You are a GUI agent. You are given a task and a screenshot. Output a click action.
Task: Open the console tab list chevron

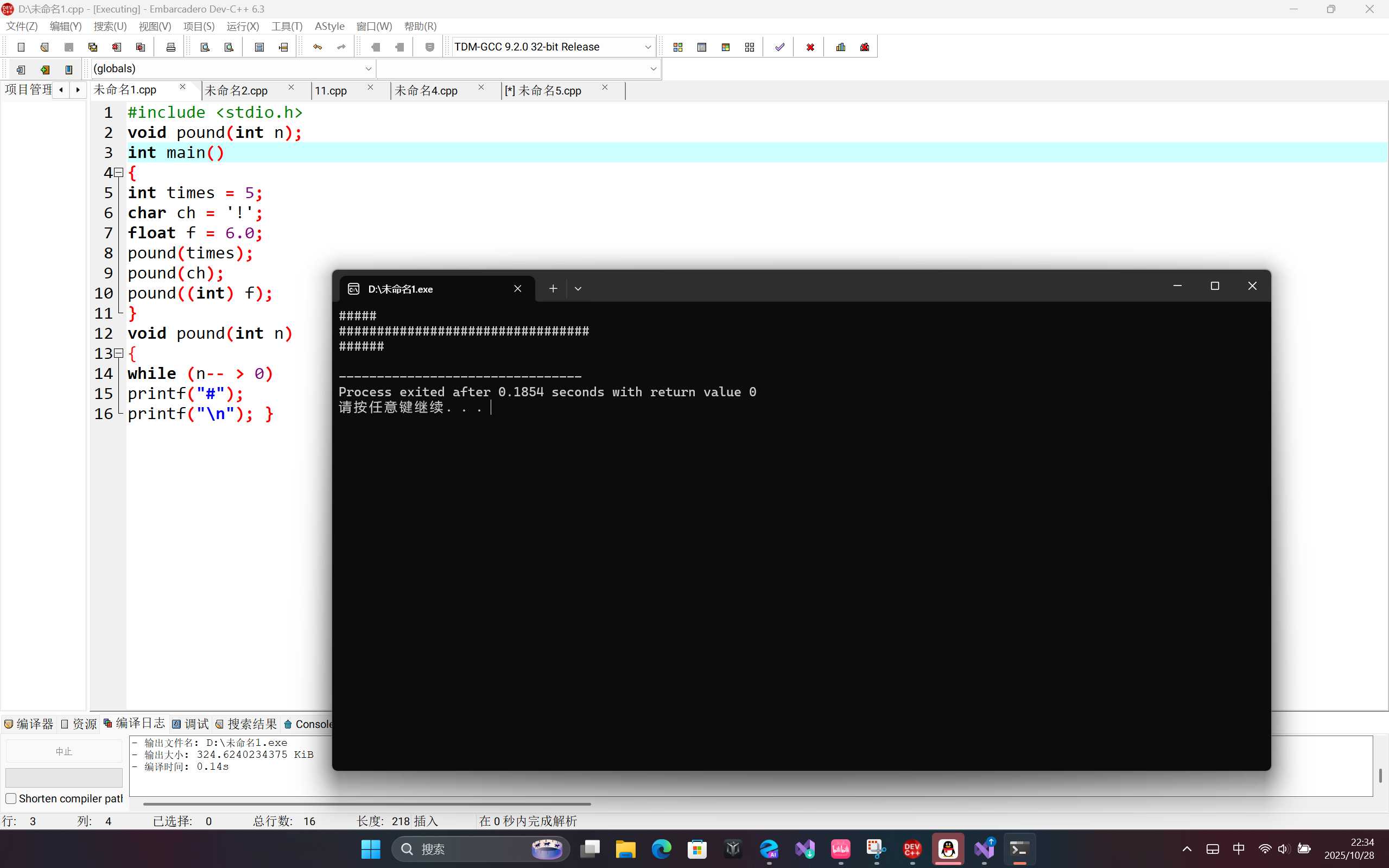click(x=578, y=289)
